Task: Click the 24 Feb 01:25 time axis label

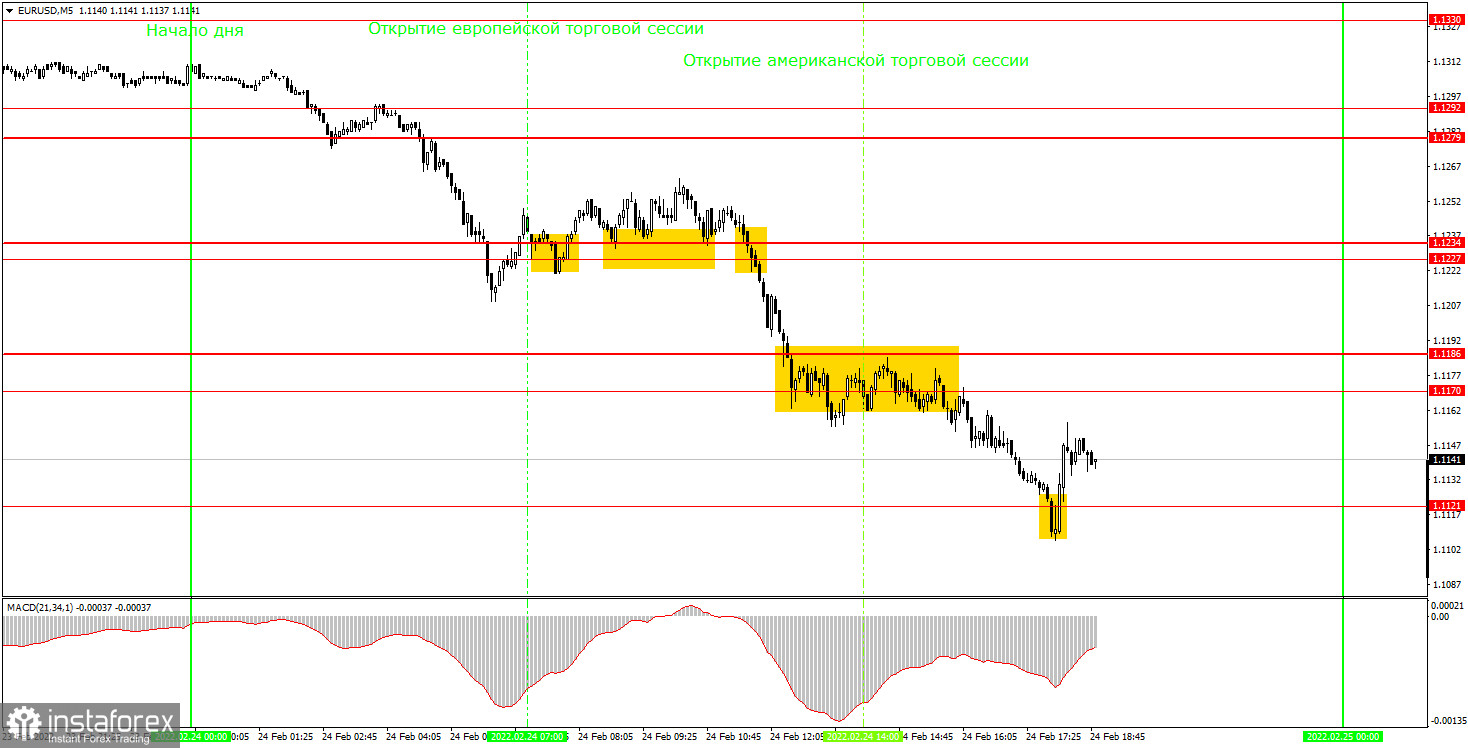Action: pyautogui.click(x=285, y=736)
